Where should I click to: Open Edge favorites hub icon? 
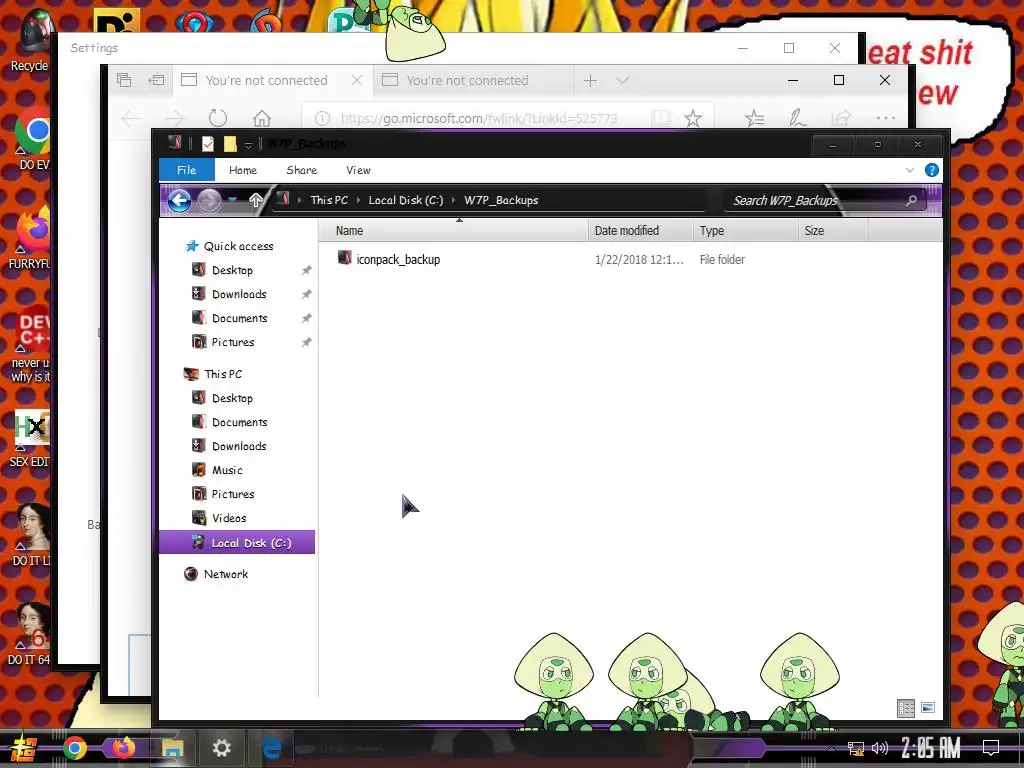(754, 118)
